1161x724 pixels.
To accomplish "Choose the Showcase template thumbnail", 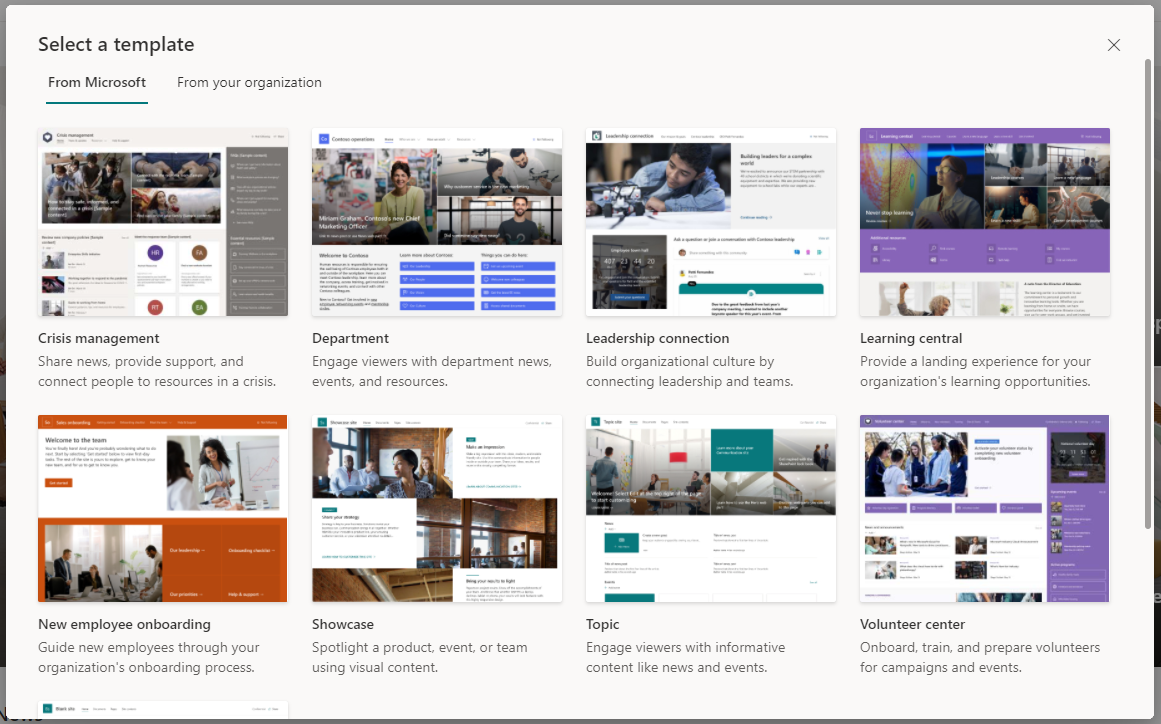I will coord(437,509).
